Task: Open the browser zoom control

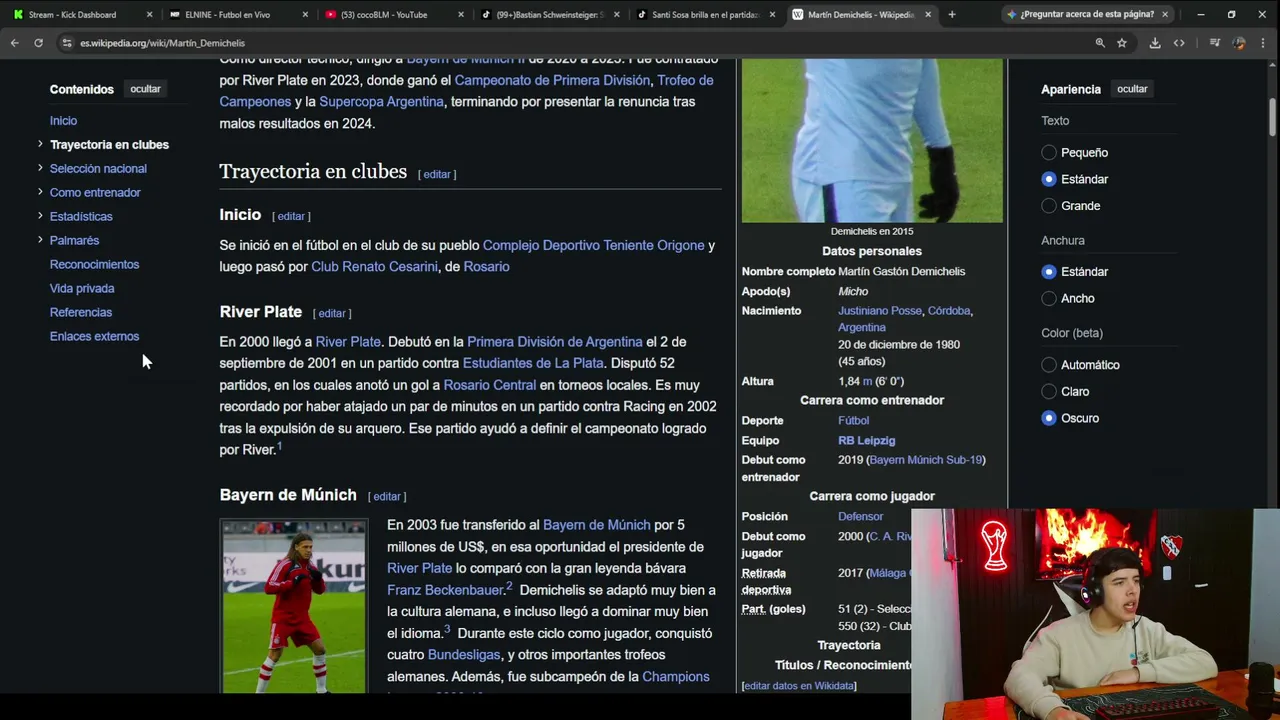Action: (x=1100, y=43)
